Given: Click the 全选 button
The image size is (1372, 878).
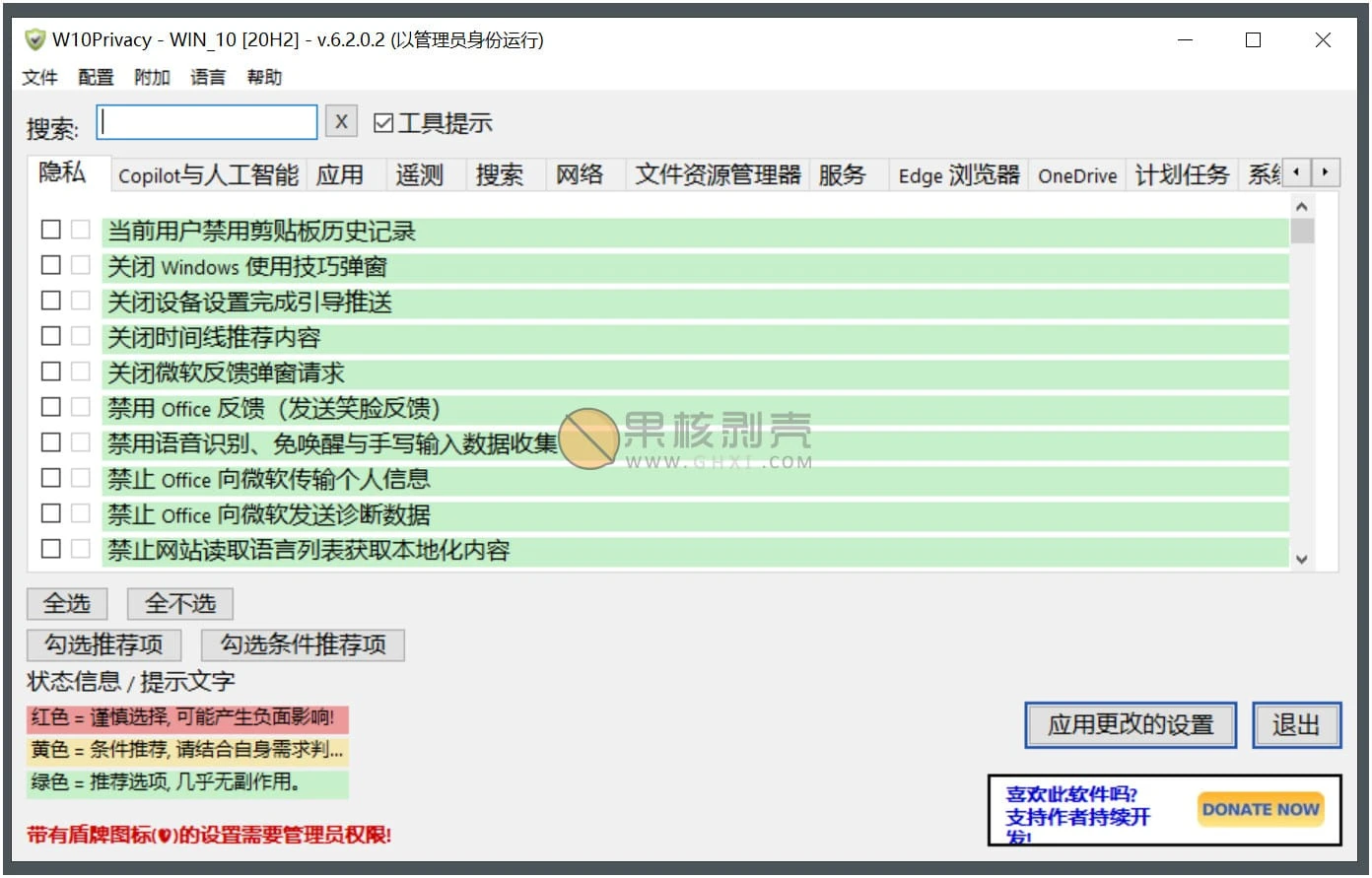Looking at the screenshot, I should pos(67,603).
